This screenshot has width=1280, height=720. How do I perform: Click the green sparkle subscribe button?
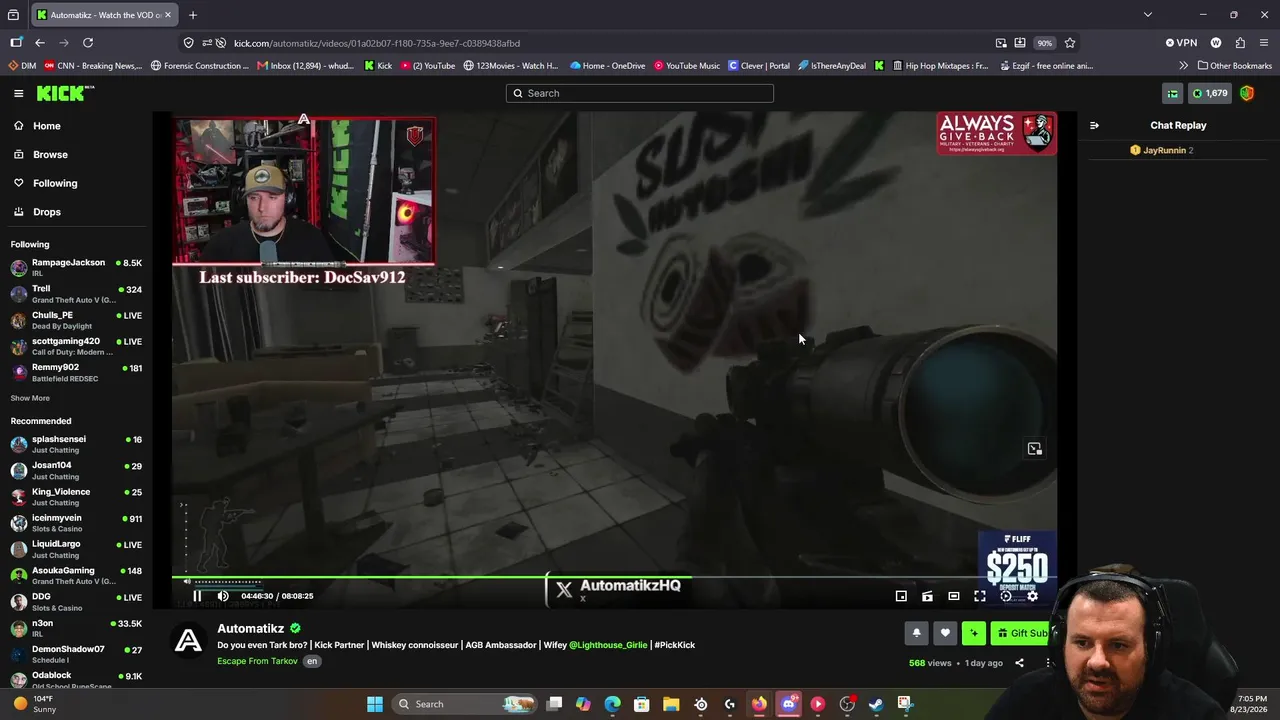[x=974, y=633]
